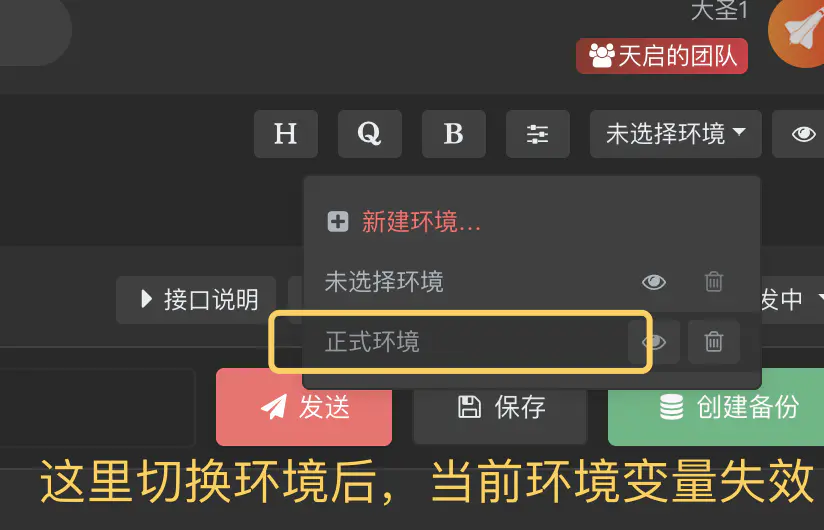Select 正式环境 from the environment list
This screenshot has width=824, height=530.
click(372, 342)
